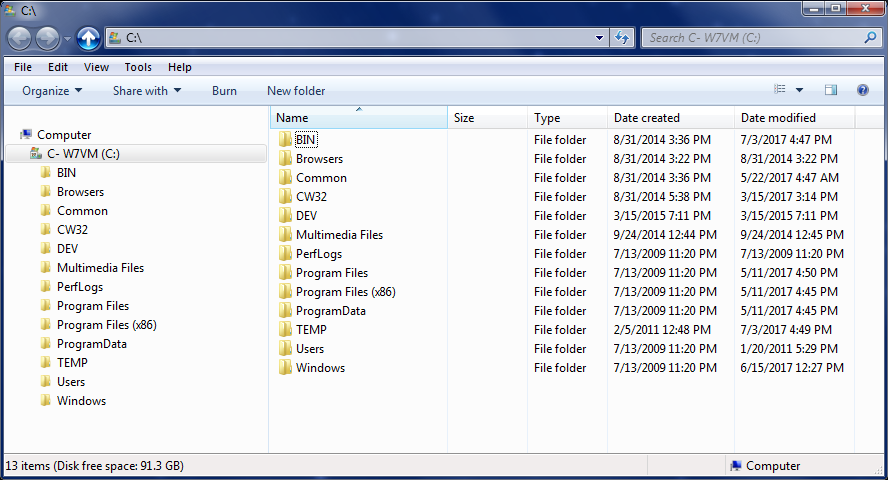Open the More view options dropdown arrow
Image resolution: width=888 pixels, height=480 pixels.
800,90
